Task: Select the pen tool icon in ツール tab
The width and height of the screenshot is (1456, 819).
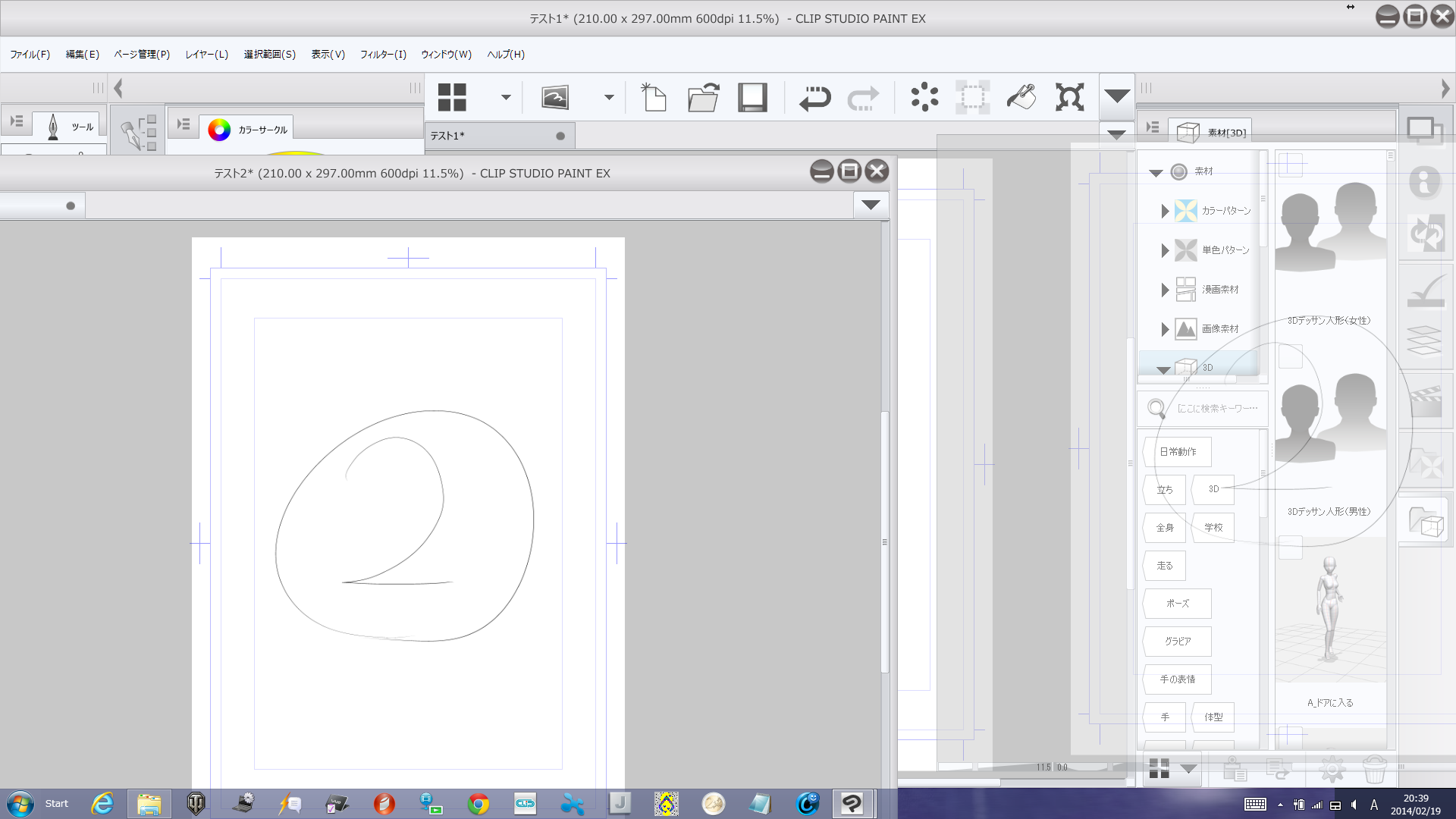Action: (53, 127)
